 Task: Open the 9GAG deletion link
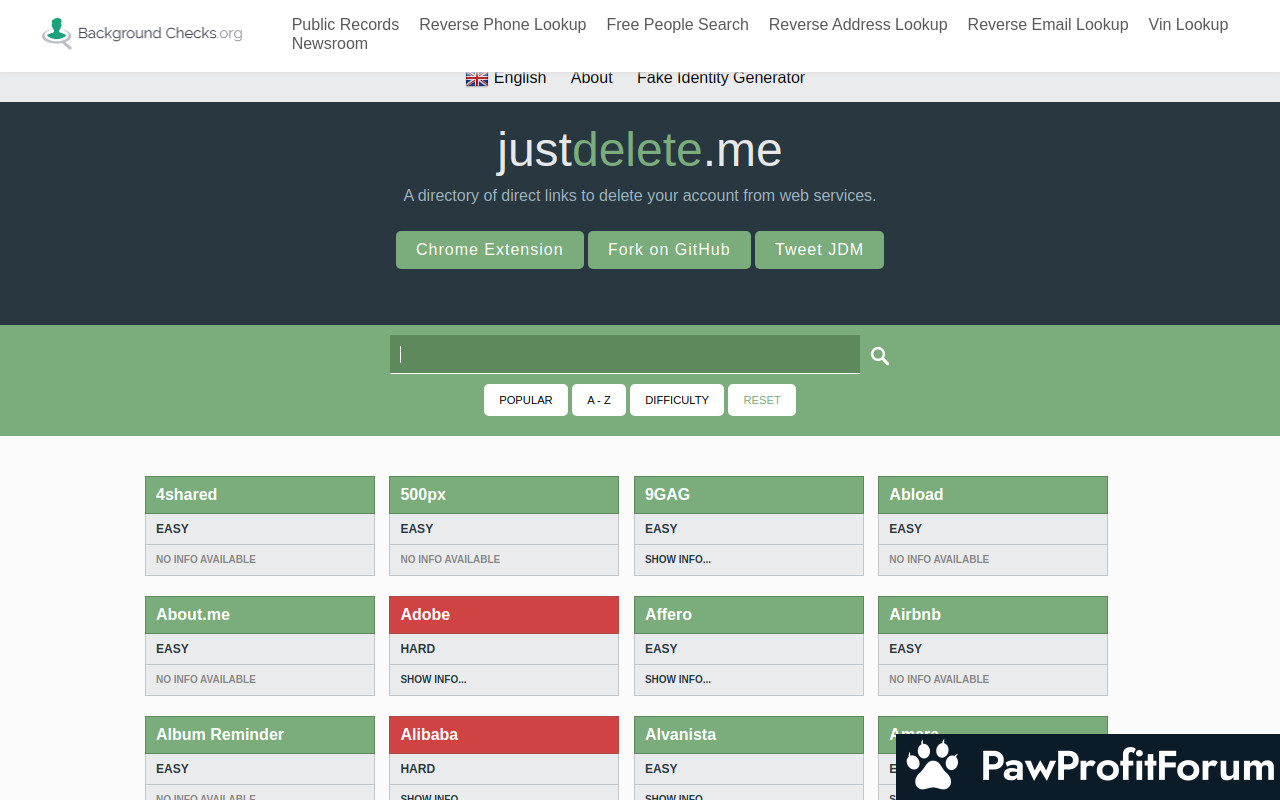tap(749, 495)
